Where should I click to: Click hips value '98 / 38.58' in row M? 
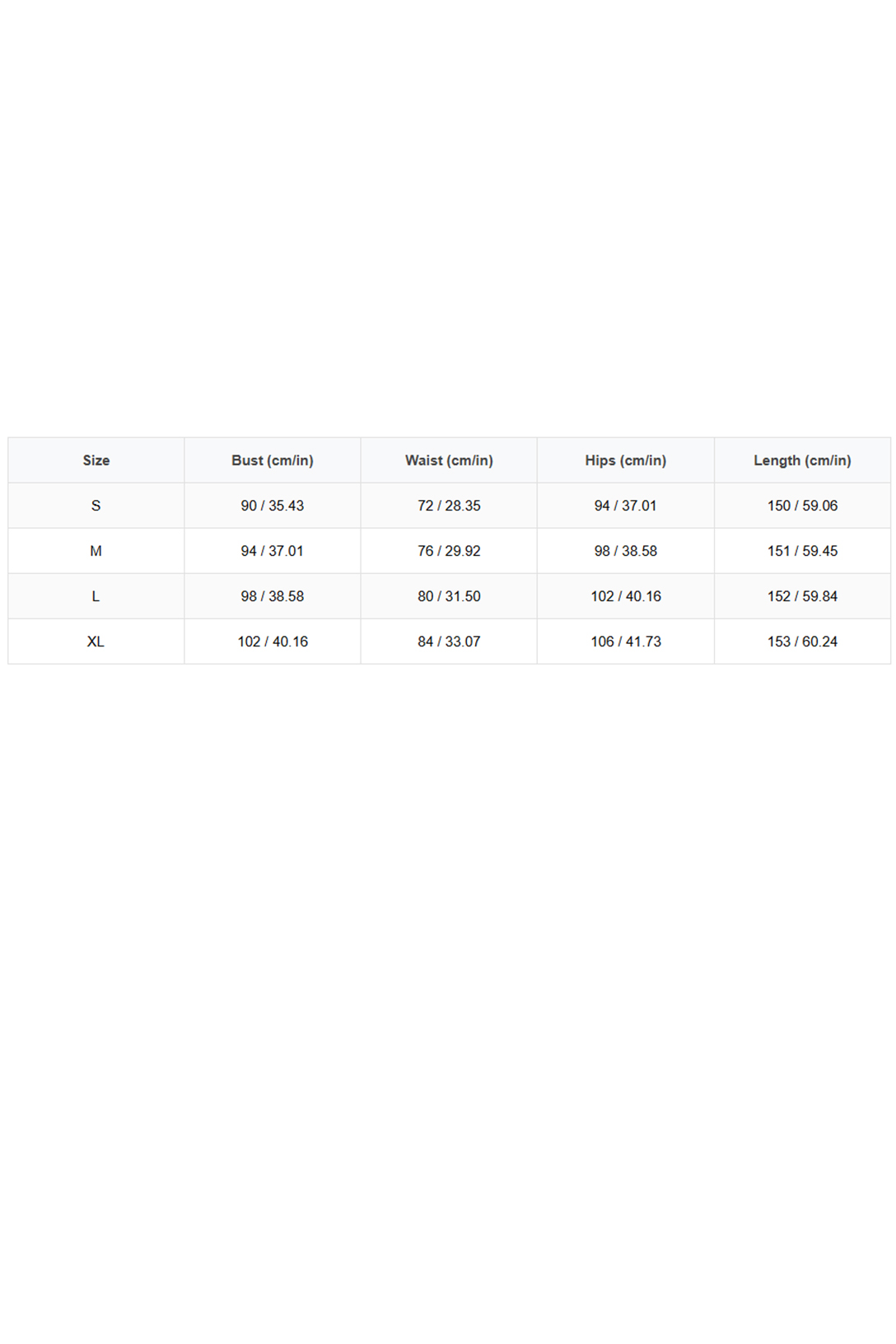pyautogui.click(x=626, y=551)
